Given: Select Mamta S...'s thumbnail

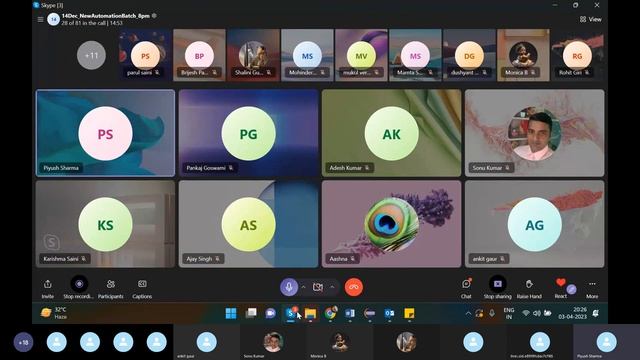Looking at the screenshot, I should click(x=415, y=55).
